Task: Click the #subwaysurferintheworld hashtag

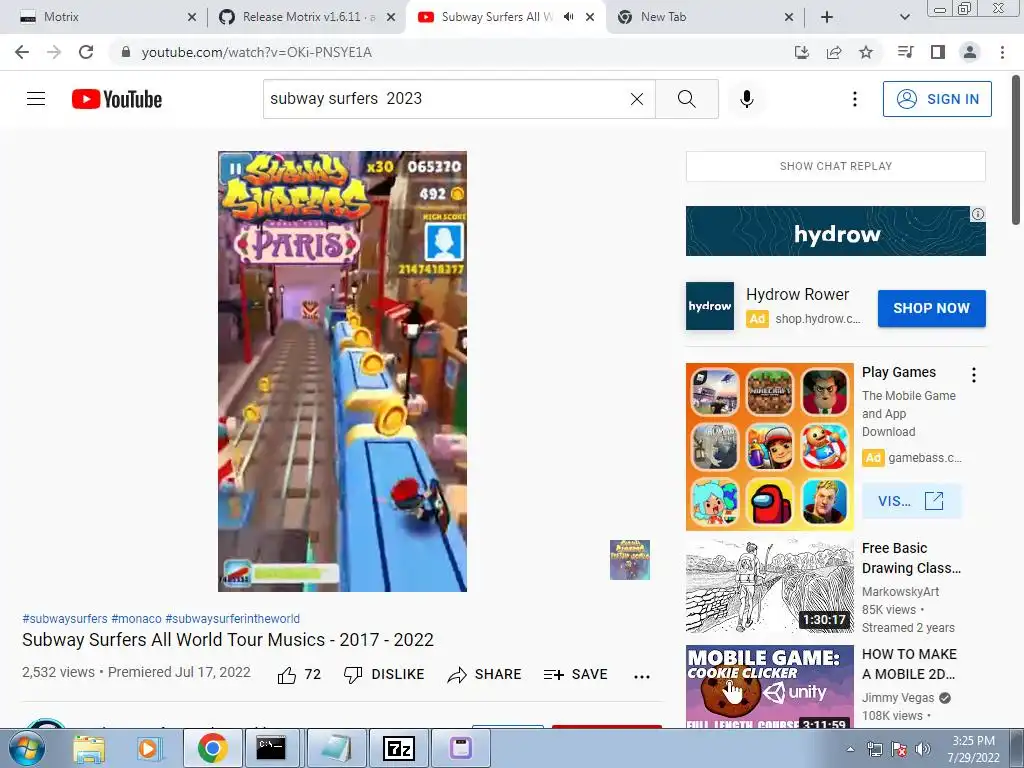Action: tap(232, 618)
